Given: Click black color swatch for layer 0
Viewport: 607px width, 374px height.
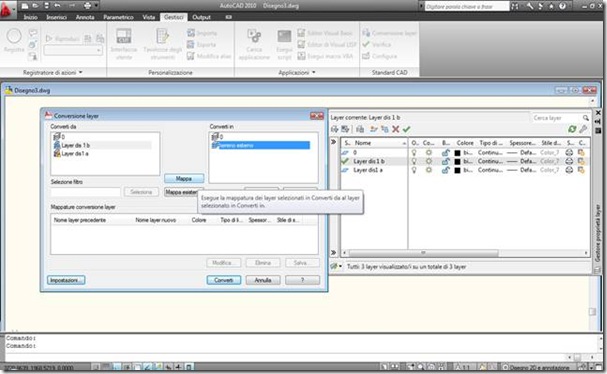Looking at the screenshot, I should pos(457,153).
